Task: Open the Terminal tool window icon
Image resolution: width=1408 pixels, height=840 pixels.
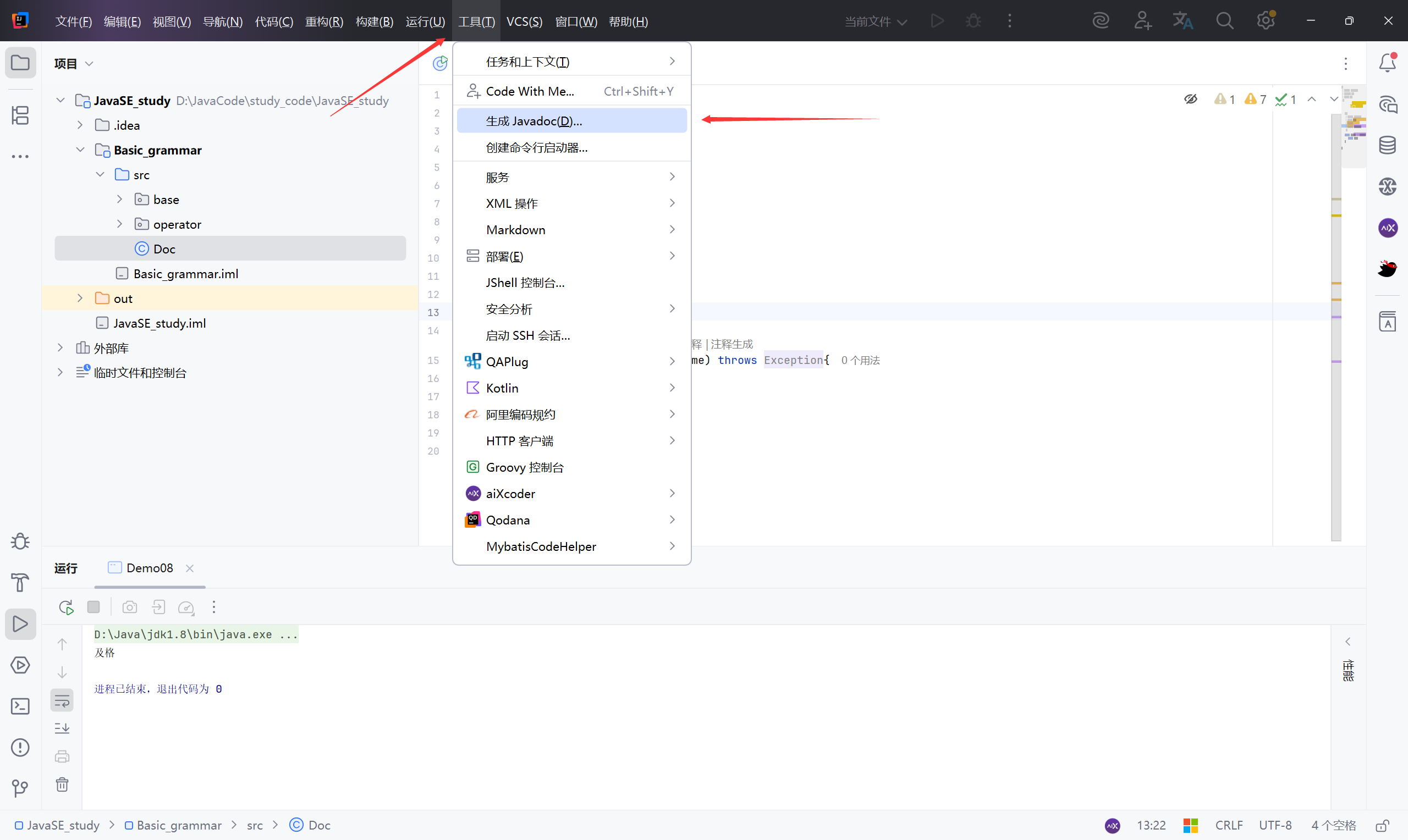Action: coord(20,706)
